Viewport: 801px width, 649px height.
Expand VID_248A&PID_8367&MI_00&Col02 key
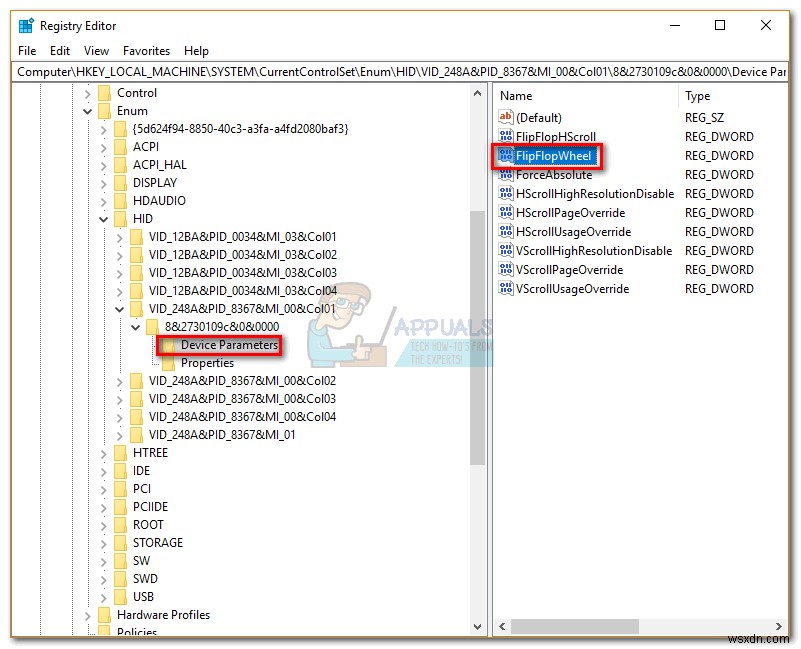[x=119, y=381]
